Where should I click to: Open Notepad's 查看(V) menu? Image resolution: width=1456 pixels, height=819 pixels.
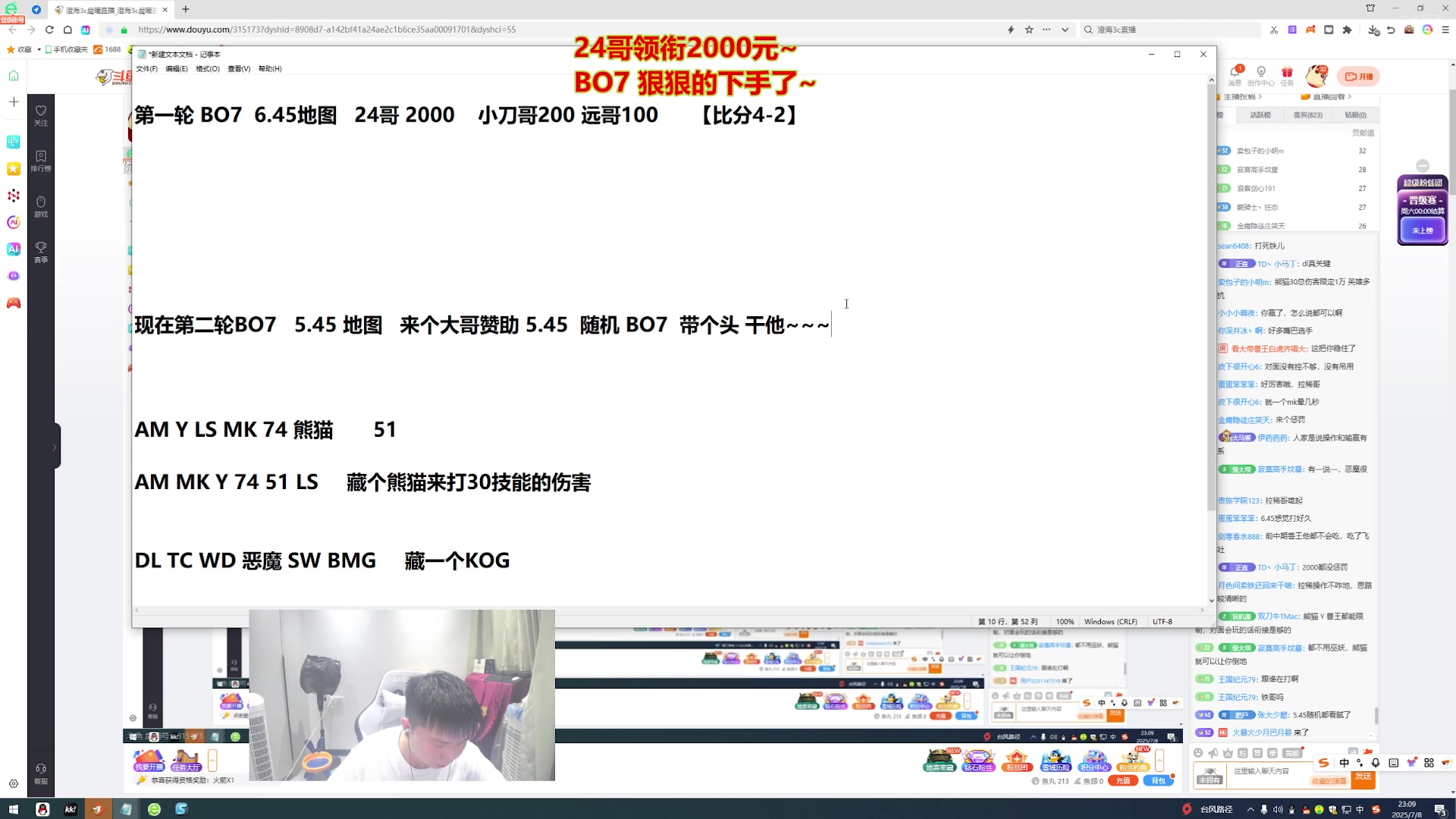(238, 69)
